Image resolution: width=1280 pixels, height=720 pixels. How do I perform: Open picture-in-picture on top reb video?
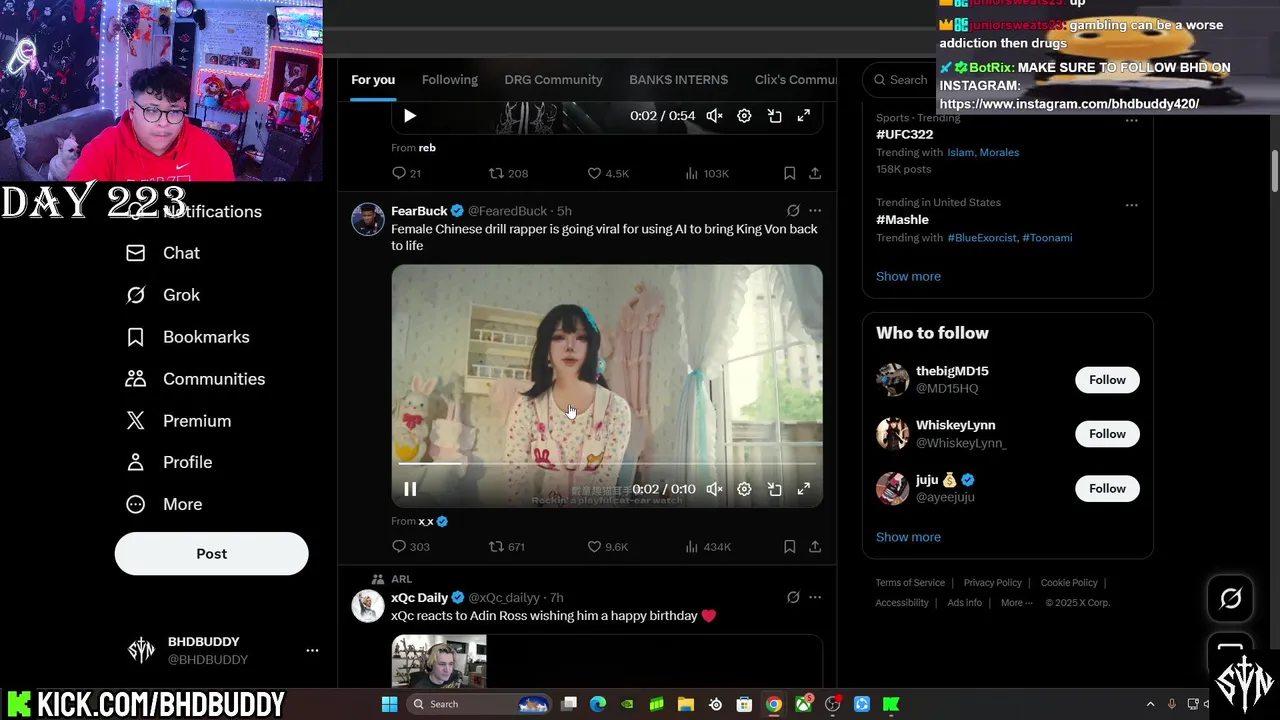coord(774,116)
